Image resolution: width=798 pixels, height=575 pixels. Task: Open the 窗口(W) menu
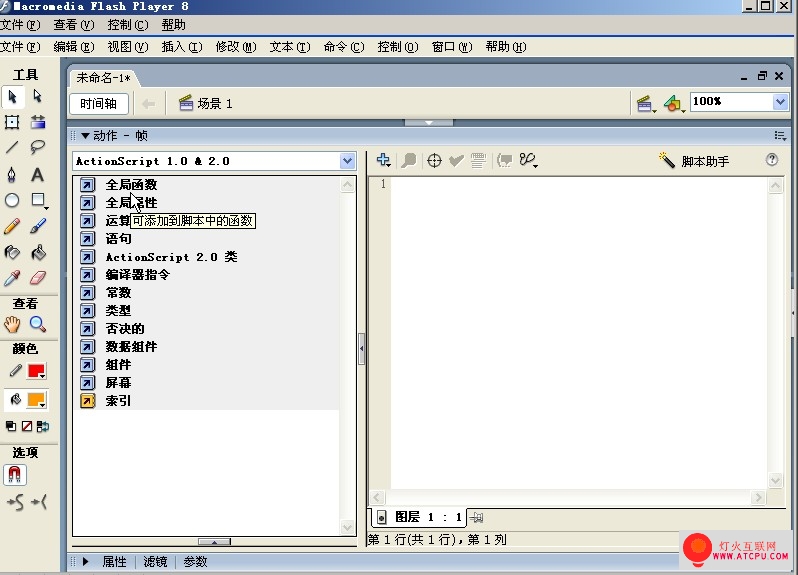tap(452, 47)
